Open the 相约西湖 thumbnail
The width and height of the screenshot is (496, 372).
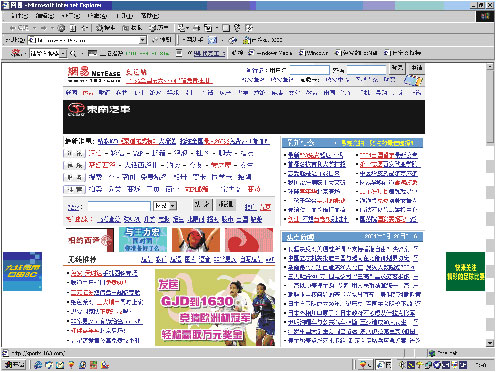(90, 240)
